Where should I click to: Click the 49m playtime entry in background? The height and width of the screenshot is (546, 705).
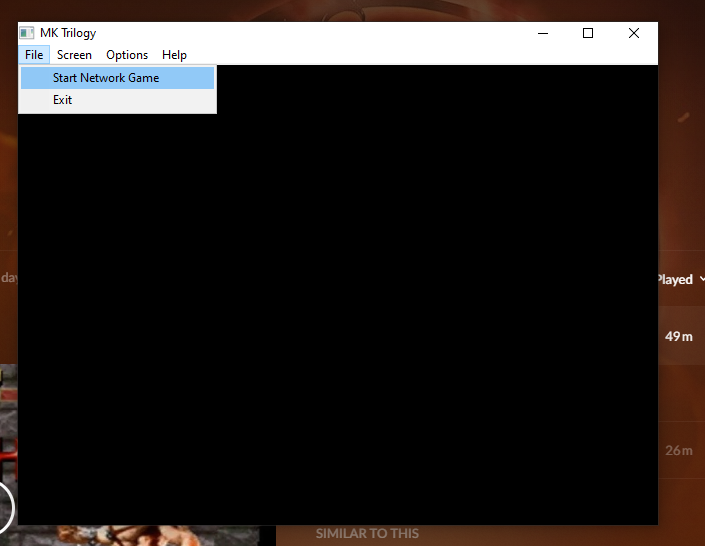pyautogui.click(x=678, y=336)
